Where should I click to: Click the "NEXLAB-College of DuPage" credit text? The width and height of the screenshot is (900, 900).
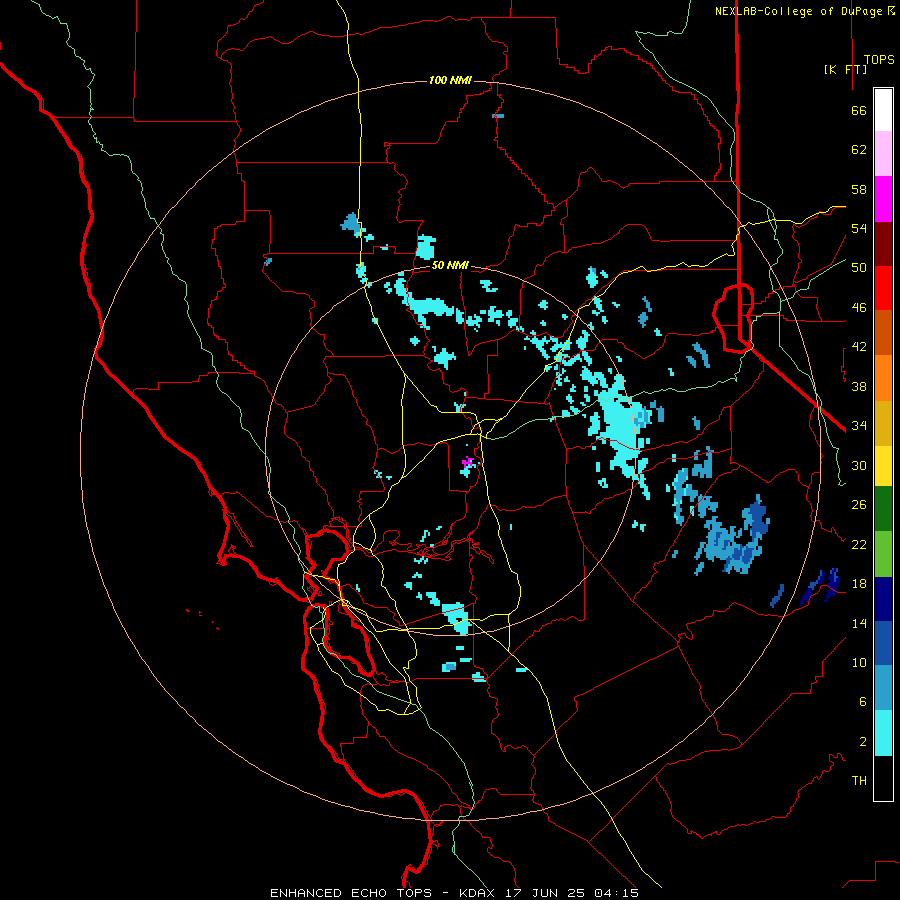(x=800, y=11)
